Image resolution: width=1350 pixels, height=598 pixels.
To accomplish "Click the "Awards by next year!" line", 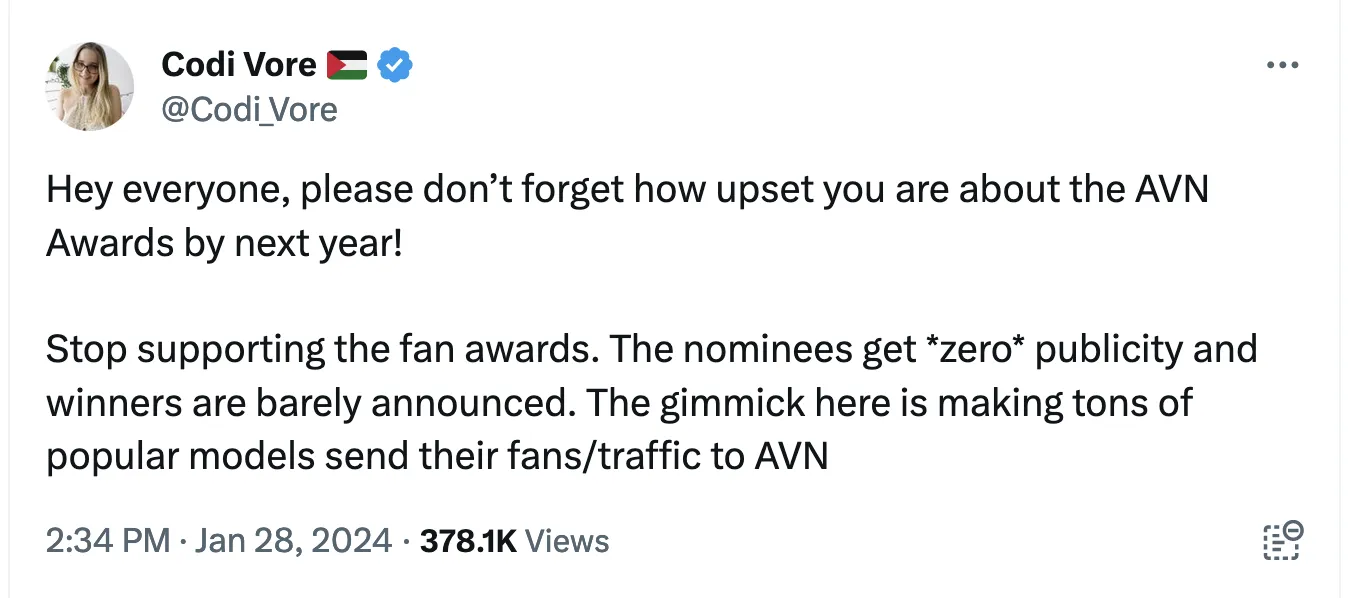I will click(224, 243).
